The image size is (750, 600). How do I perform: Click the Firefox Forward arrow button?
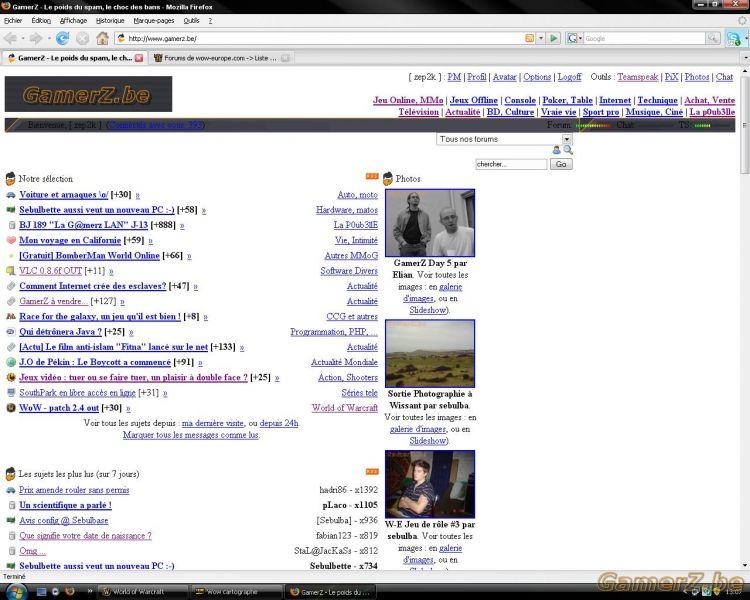pos(35,38)
